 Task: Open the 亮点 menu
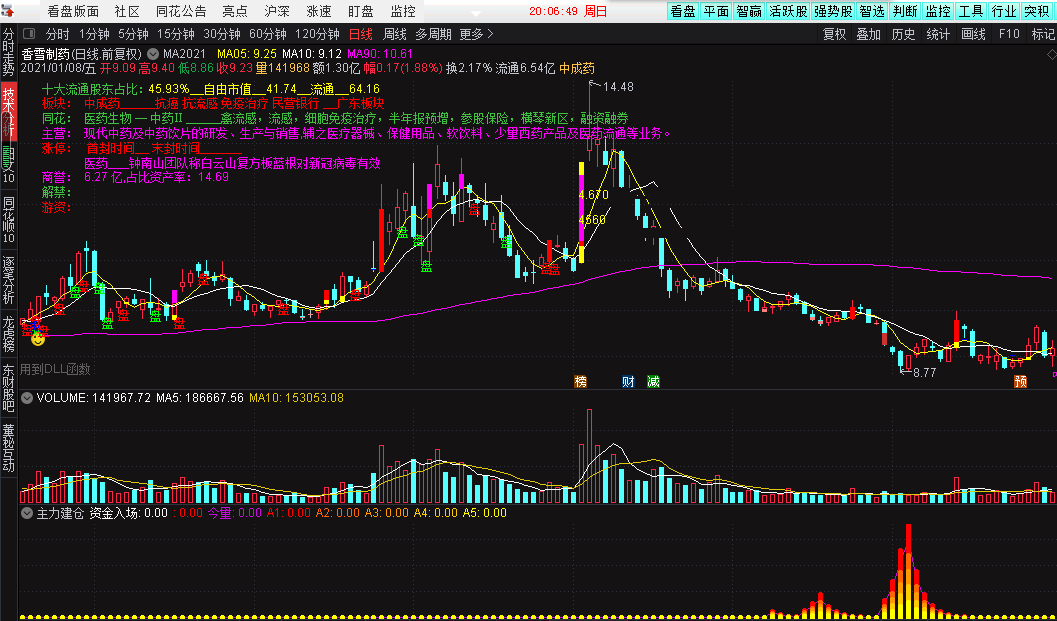point(235,11)
